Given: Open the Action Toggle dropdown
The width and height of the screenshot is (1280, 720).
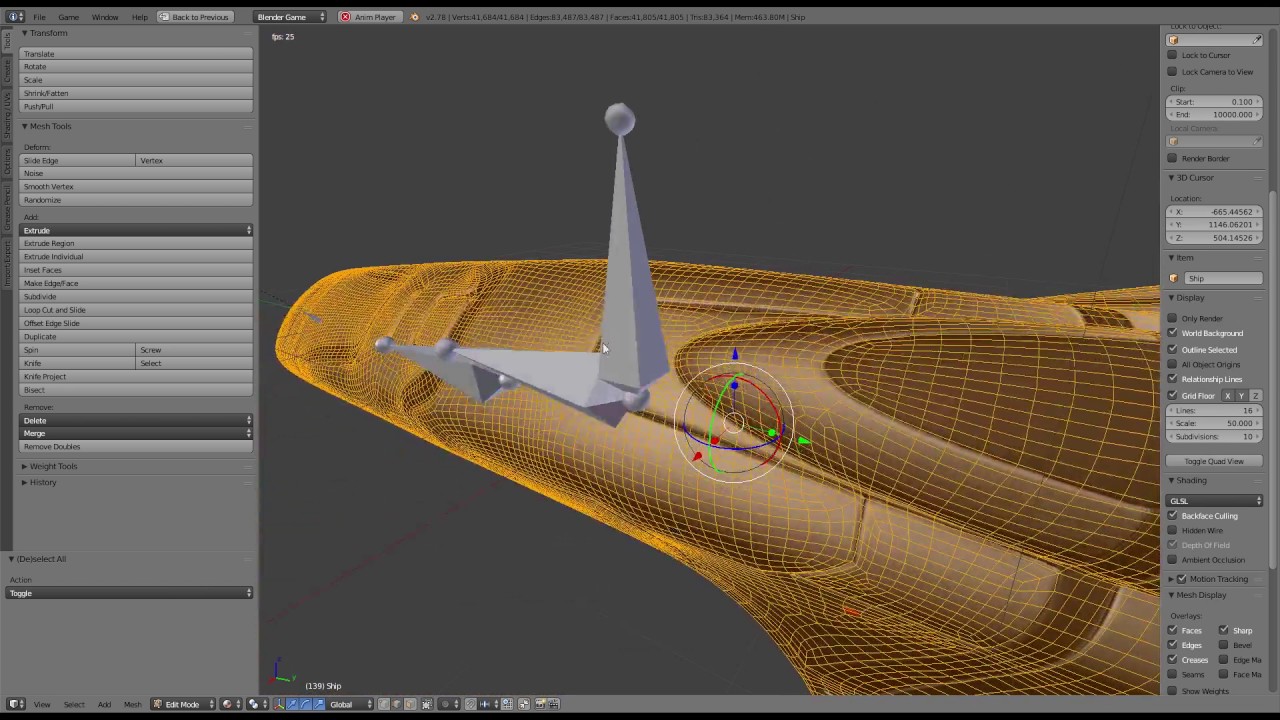Looking at the screenshot, I should click(x=129, y=593).
